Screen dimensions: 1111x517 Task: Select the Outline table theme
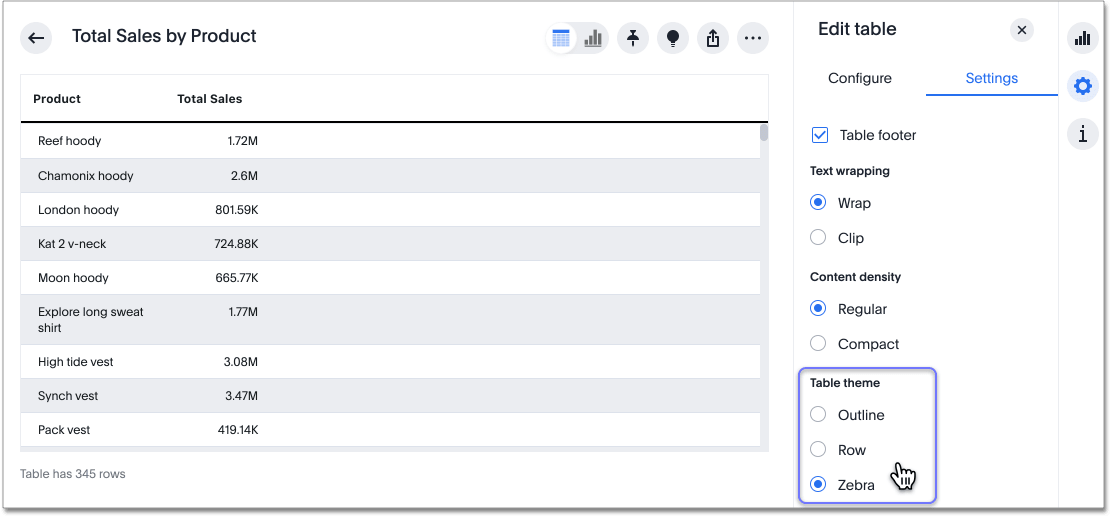(x=819, y=415)
